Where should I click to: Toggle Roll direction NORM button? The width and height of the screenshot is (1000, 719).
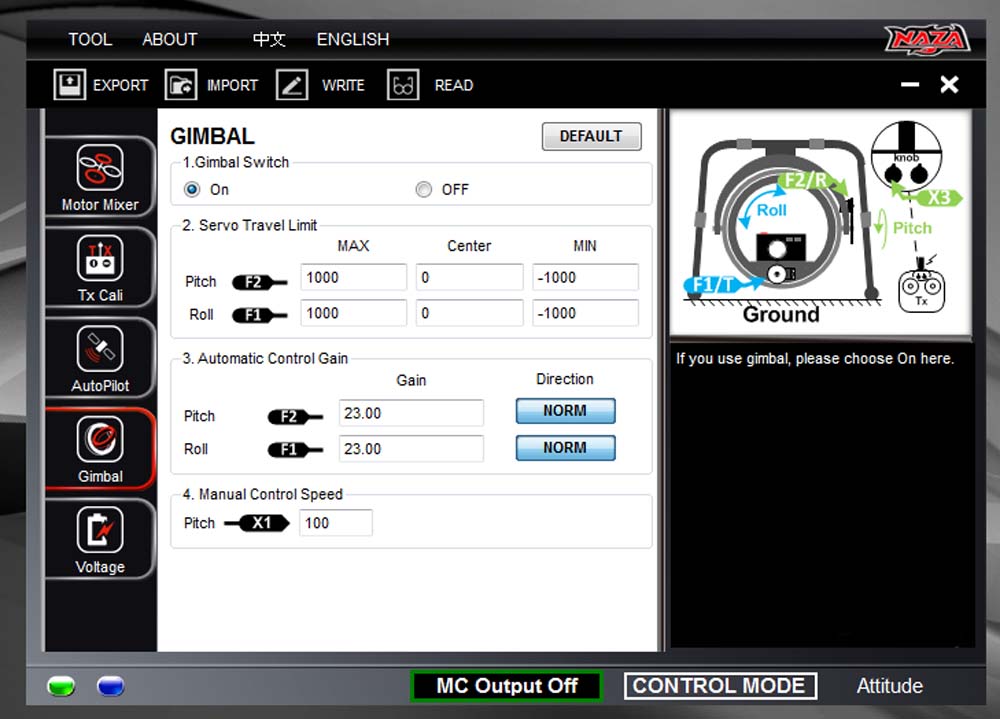coord(565,448)
